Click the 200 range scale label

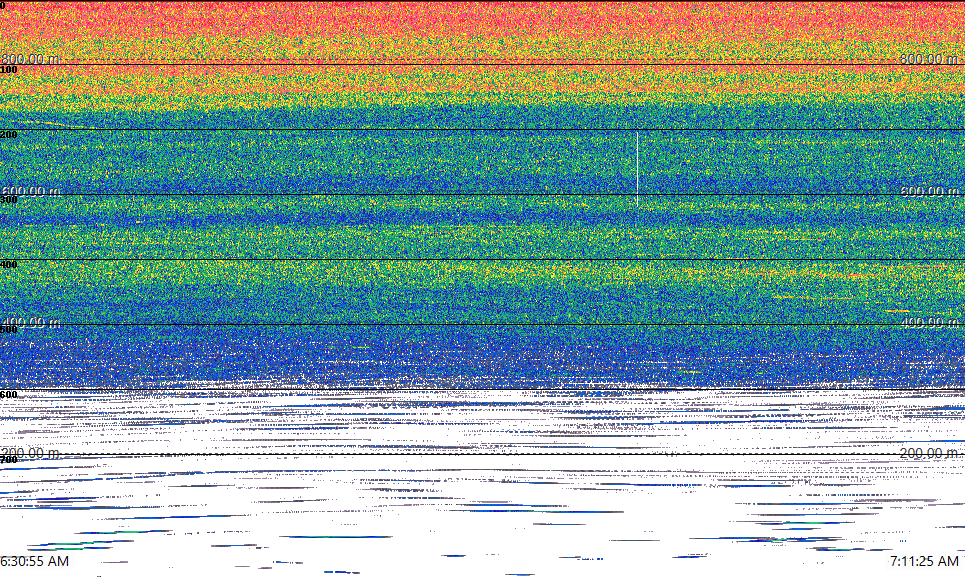(x=9, y=135)
